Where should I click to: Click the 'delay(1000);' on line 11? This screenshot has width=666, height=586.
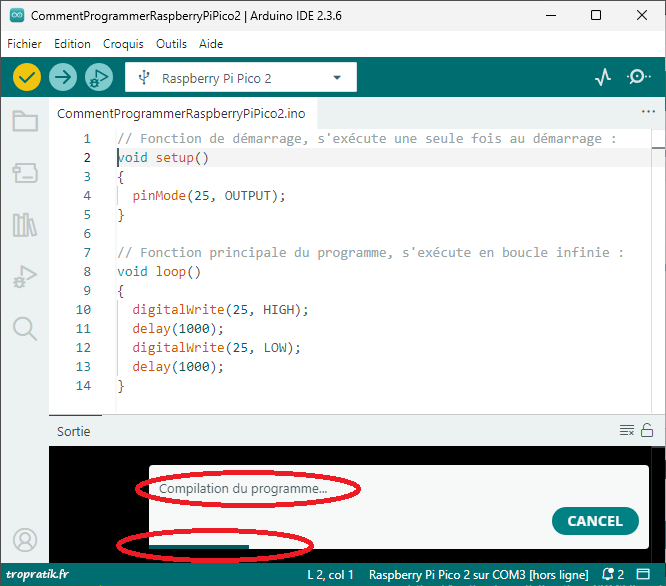tap(178, 329)
